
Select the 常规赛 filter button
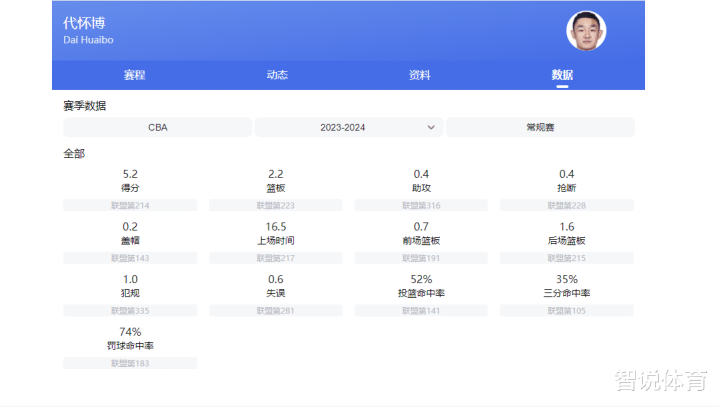(x=540, y=127)
